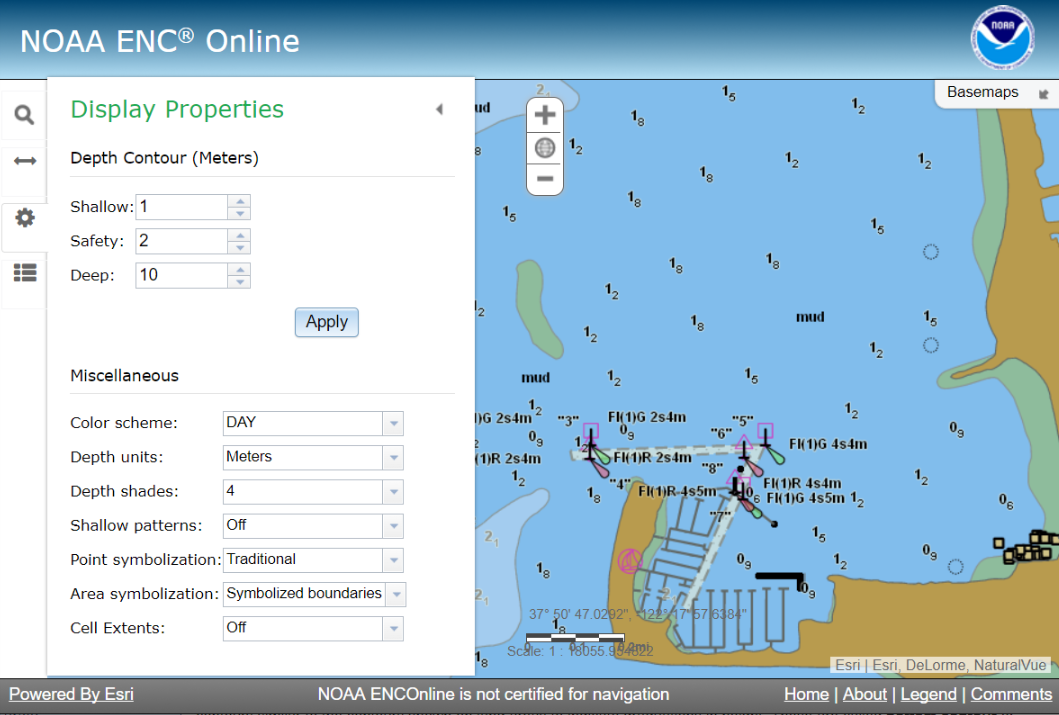Increase the Shallow contour value
Image resolution: width=1059 pixels, height=715 pixels.
pos(240,201)
